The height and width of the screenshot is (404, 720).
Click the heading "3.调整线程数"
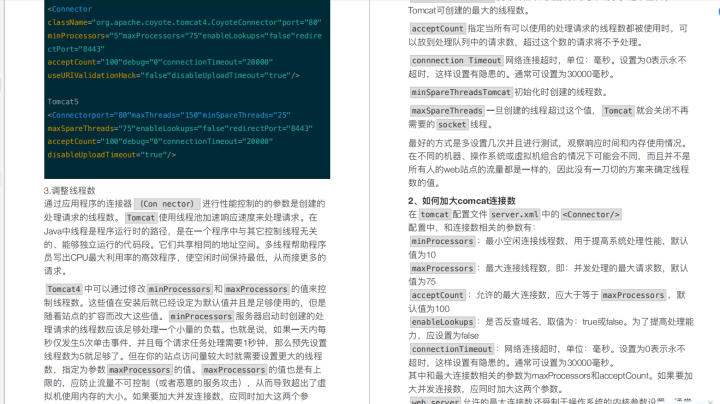click(x=70, y=191)
